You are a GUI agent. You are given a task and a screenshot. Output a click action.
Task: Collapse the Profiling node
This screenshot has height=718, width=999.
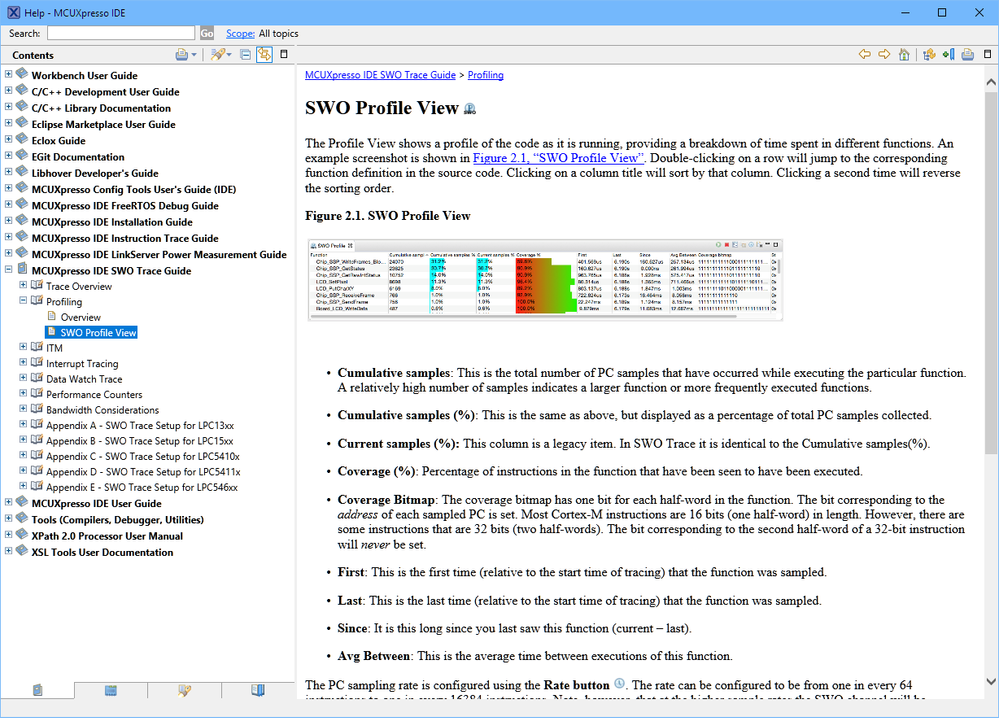pyautogui.click(x=23, y=300)
